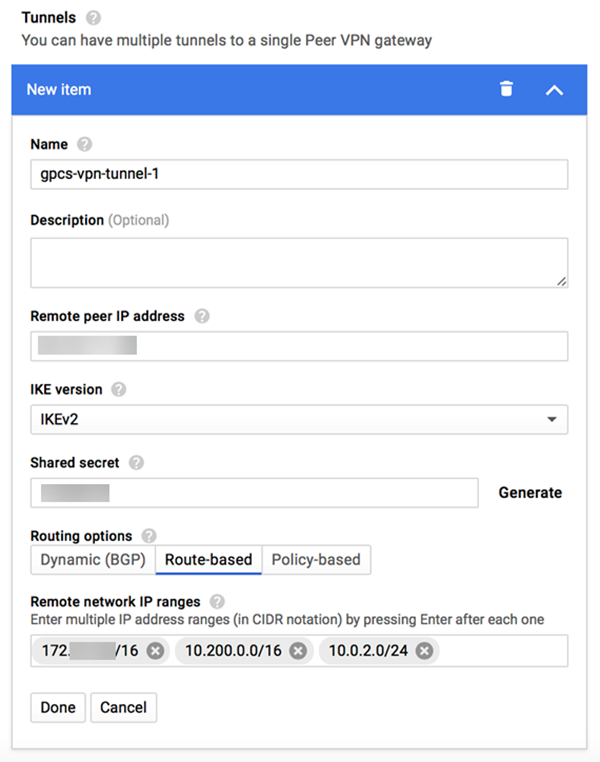Show Remote network IP ranges help
This screenshot has width=600, height=762.
coord(217,602)
